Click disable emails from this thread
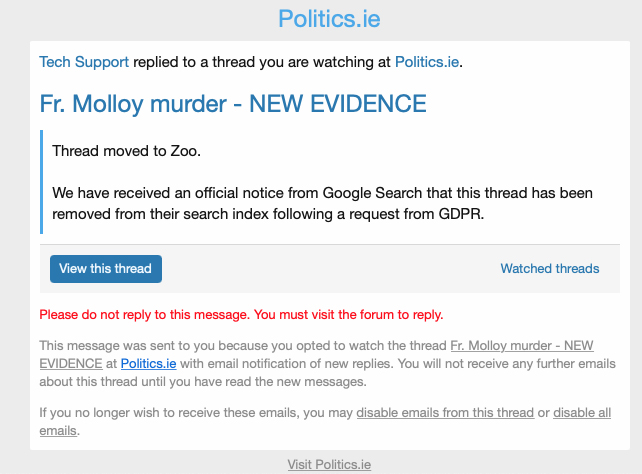Screen dimensions: 642x474 pyautogui.click(x=447, y=412)
